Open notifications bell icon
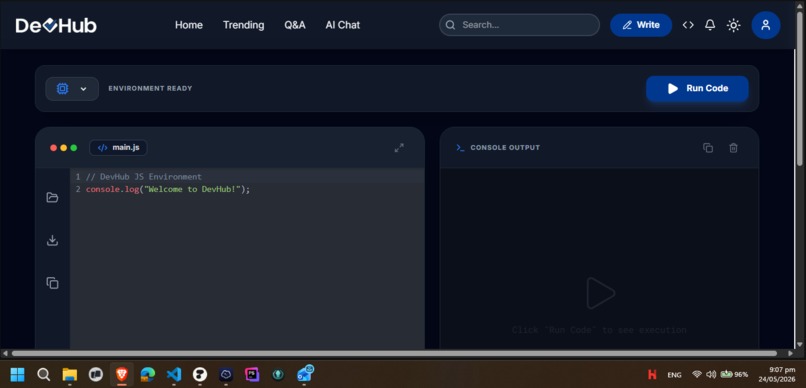 pos(710,25)
